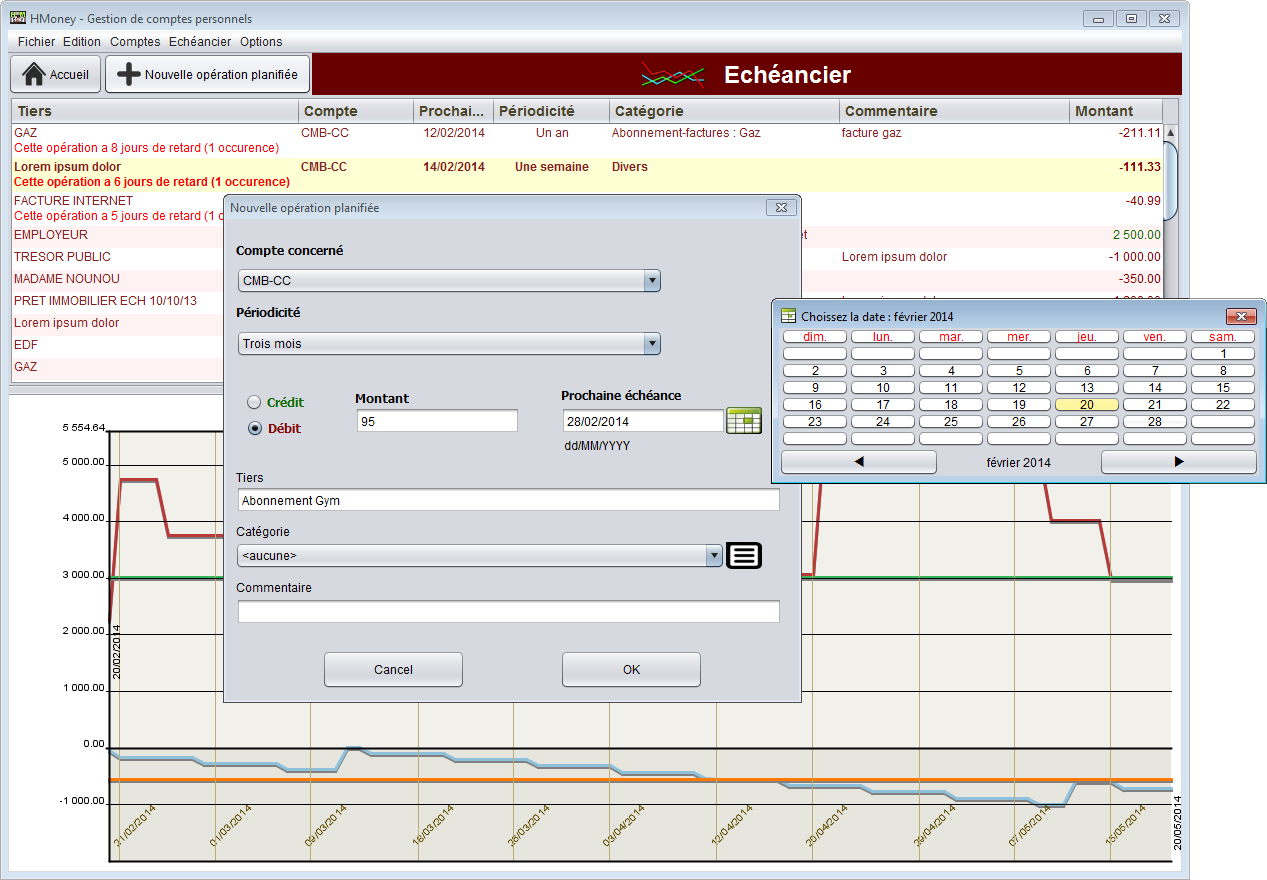Click the OK button in the dialog

coord(631,670)
